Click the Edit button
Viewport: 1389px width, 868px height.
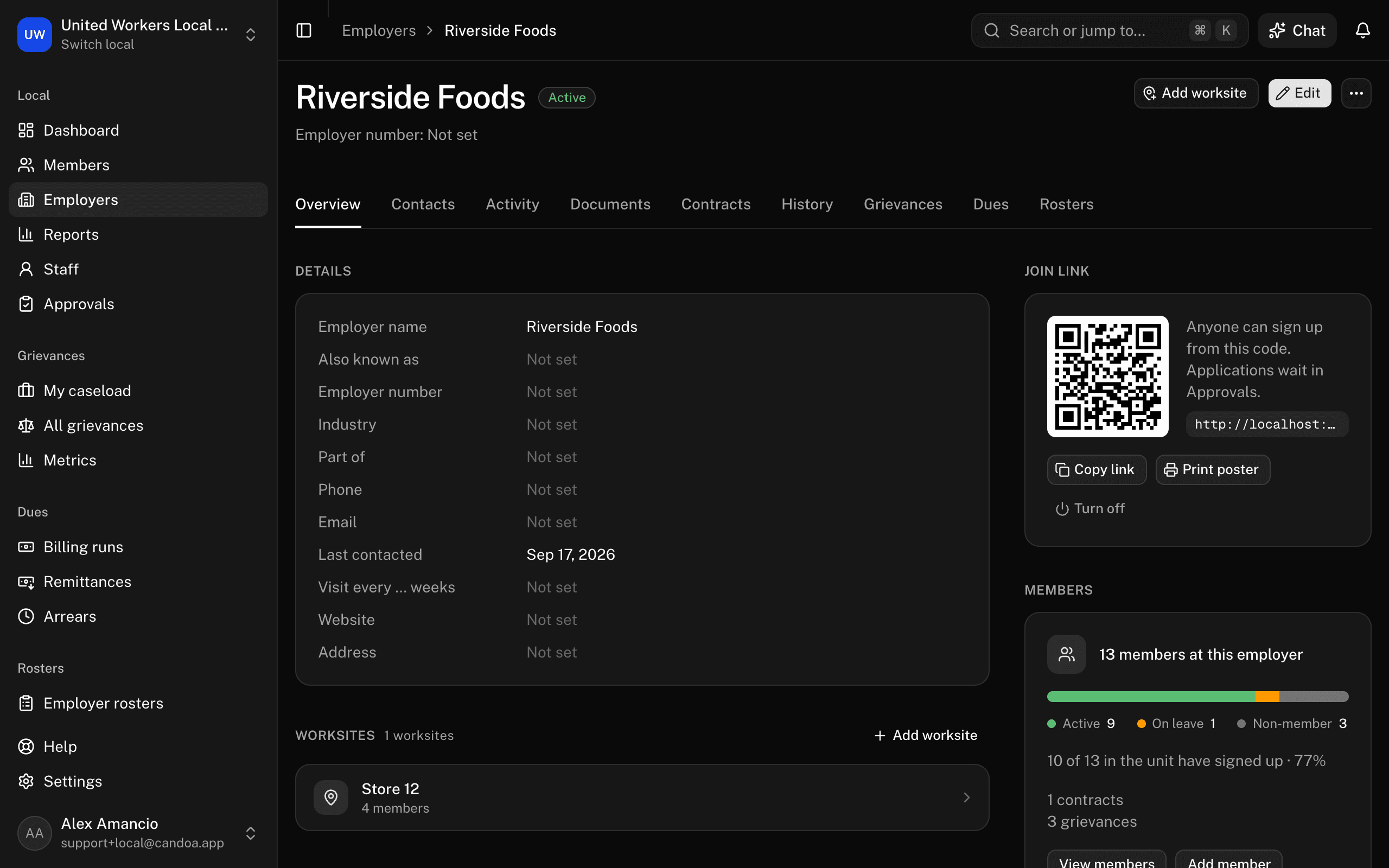[1299, 93]
